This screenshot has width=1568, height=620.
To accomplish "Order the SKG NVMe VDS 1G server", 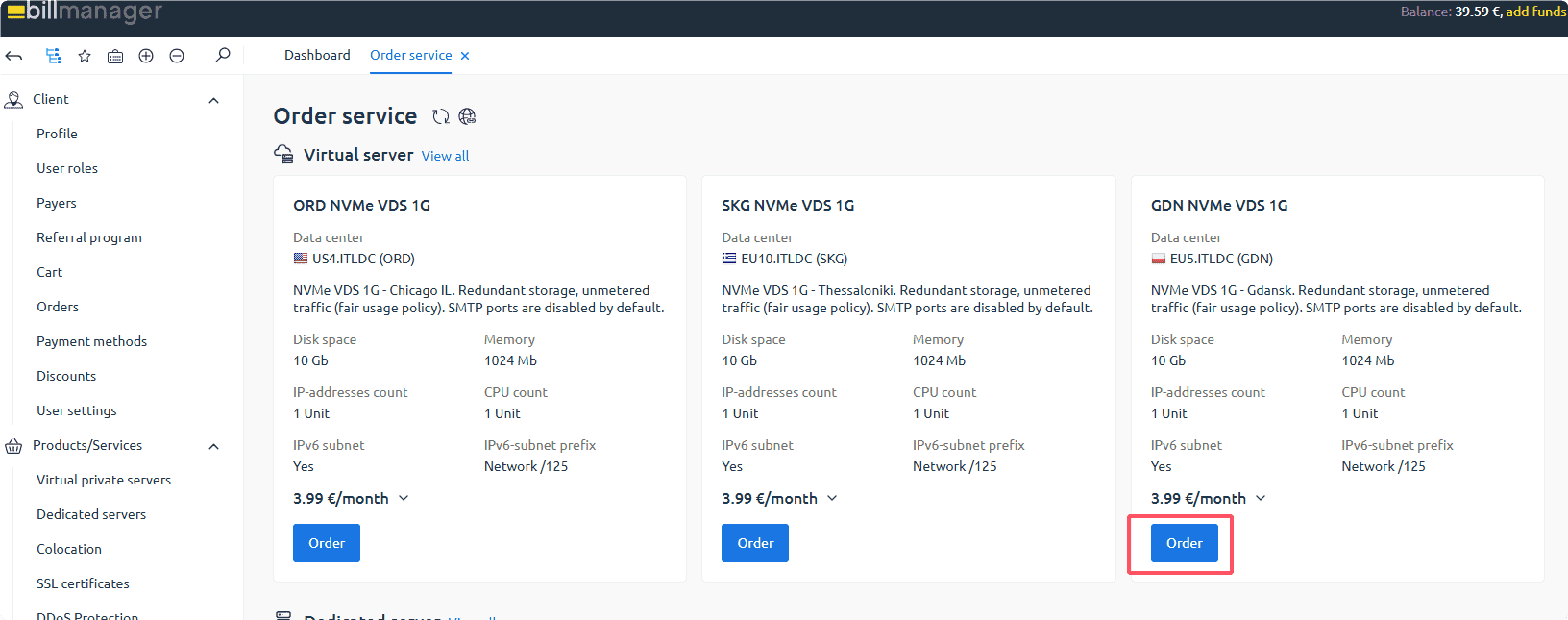I will coord(755,543).
